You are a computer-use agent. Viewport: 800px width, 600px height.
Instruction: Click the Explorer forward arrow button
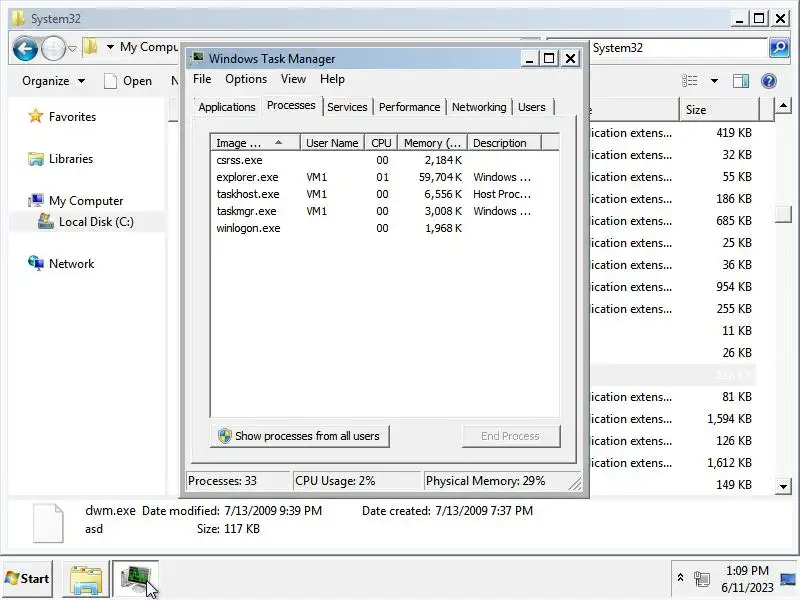pos(53,49)
